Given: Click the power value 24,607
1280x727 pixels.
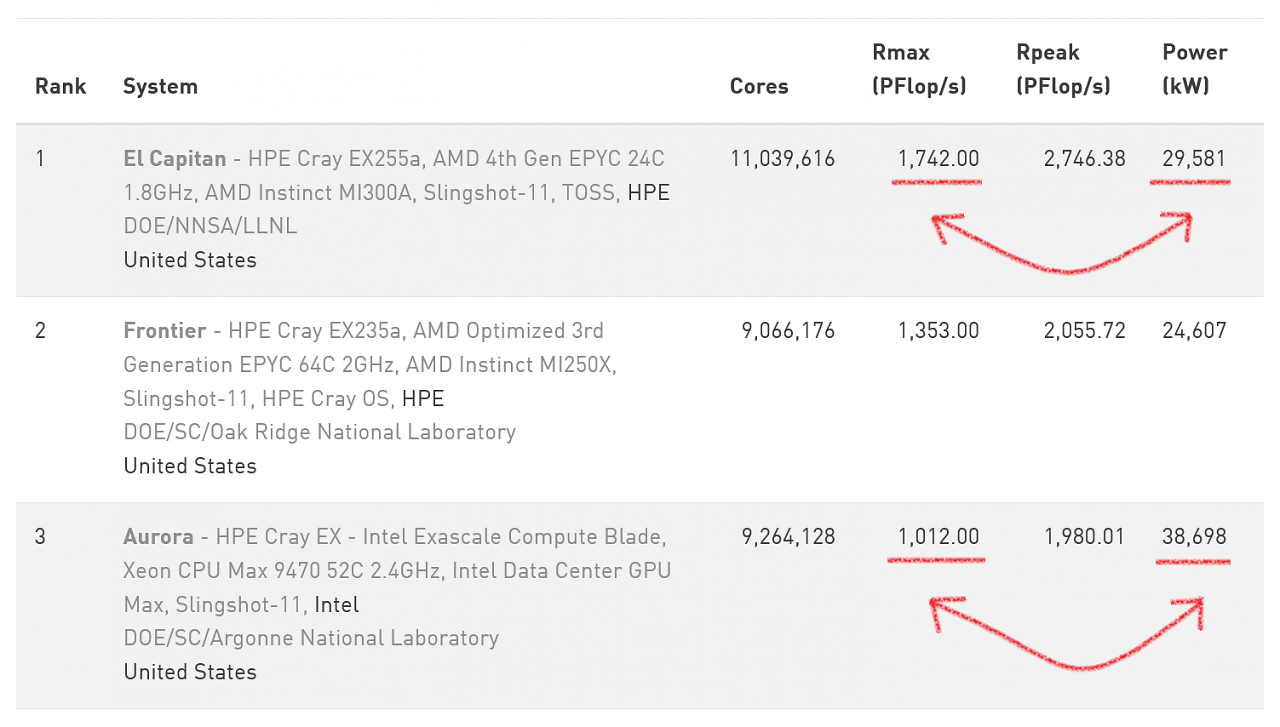Looking at the screenshot, I should (x=1194, y=330).
